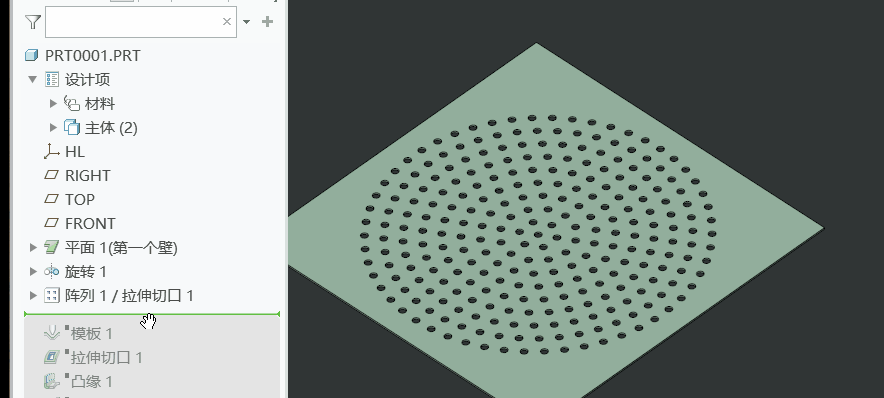
Task: Click the plus icon beside the search box
Action: click(x=267, y=21)
